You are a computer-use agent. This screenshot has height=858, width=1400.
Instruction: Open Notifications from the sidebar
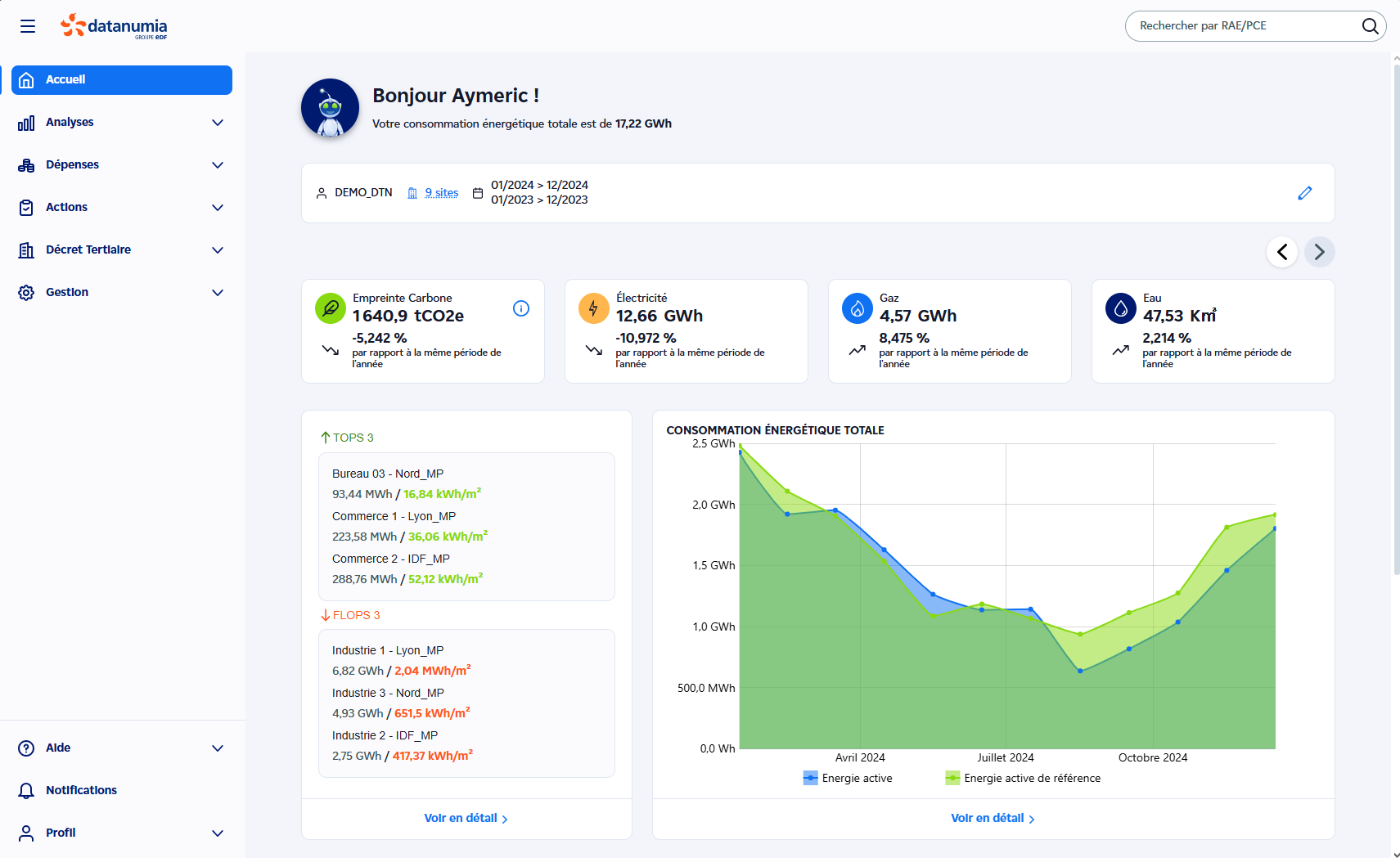click(x=81, y=790)
